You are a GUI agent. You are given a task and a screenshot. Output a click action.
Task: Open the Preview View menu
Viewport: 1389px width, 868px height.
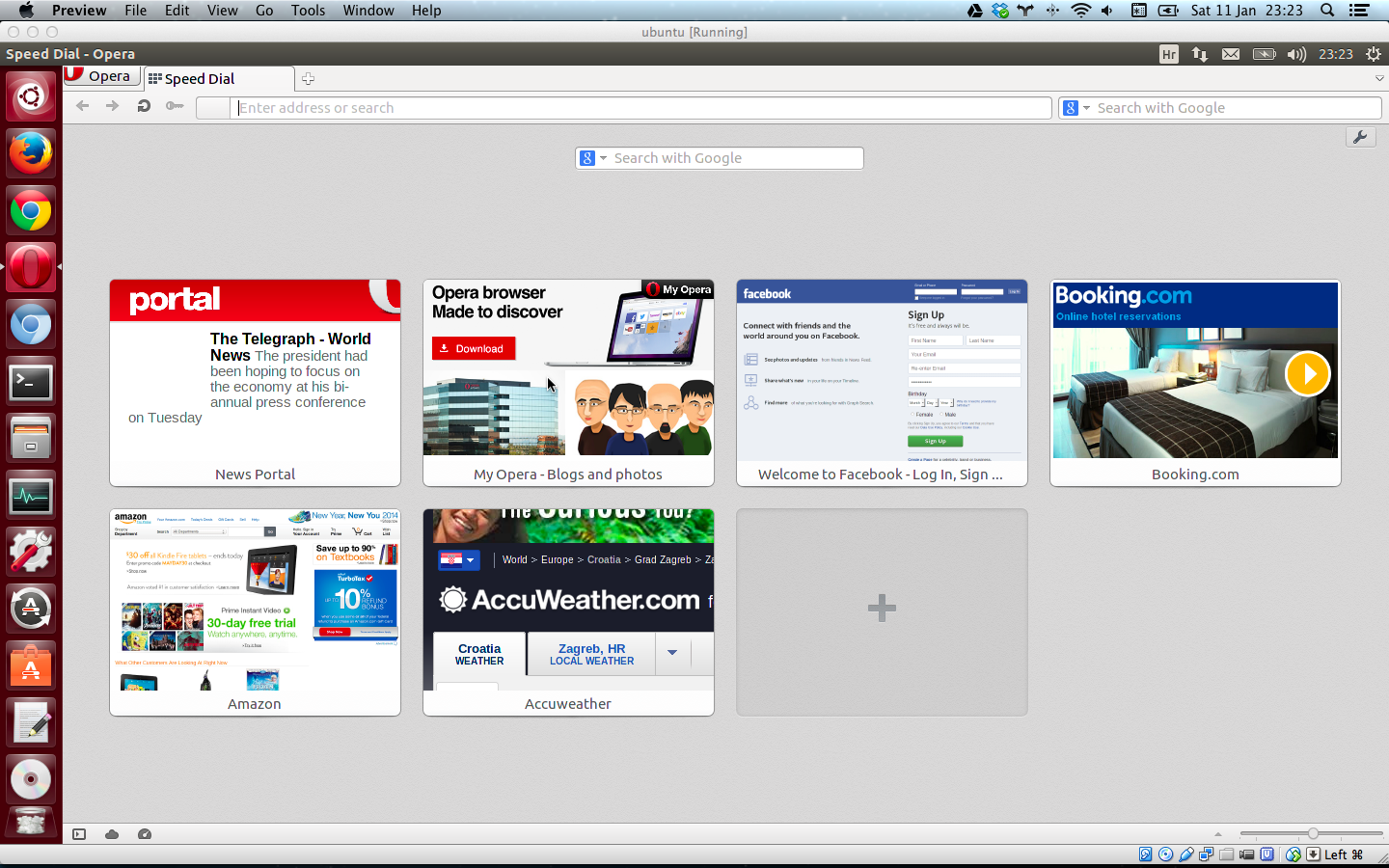pyautogui.click(x=222, y=11)
